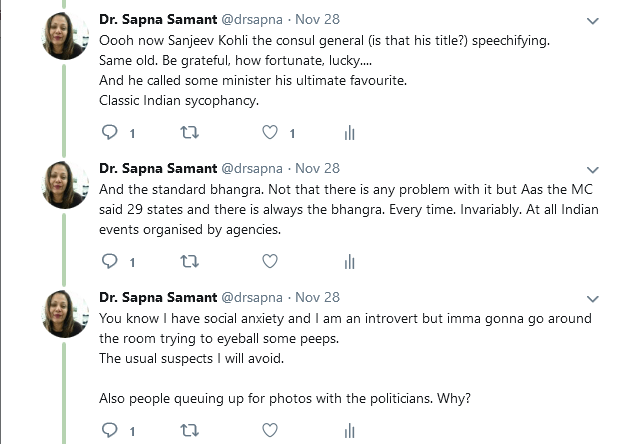Open activity stats for the bhangra tweet
Image resolution: width=640 pixels, height=444 pixels.
coord(349,262)
